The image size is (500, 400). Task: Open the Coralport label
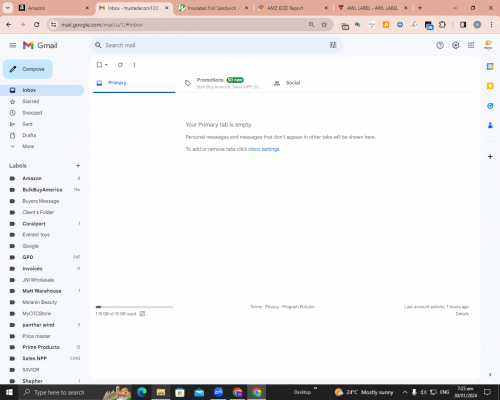[42, 224]
